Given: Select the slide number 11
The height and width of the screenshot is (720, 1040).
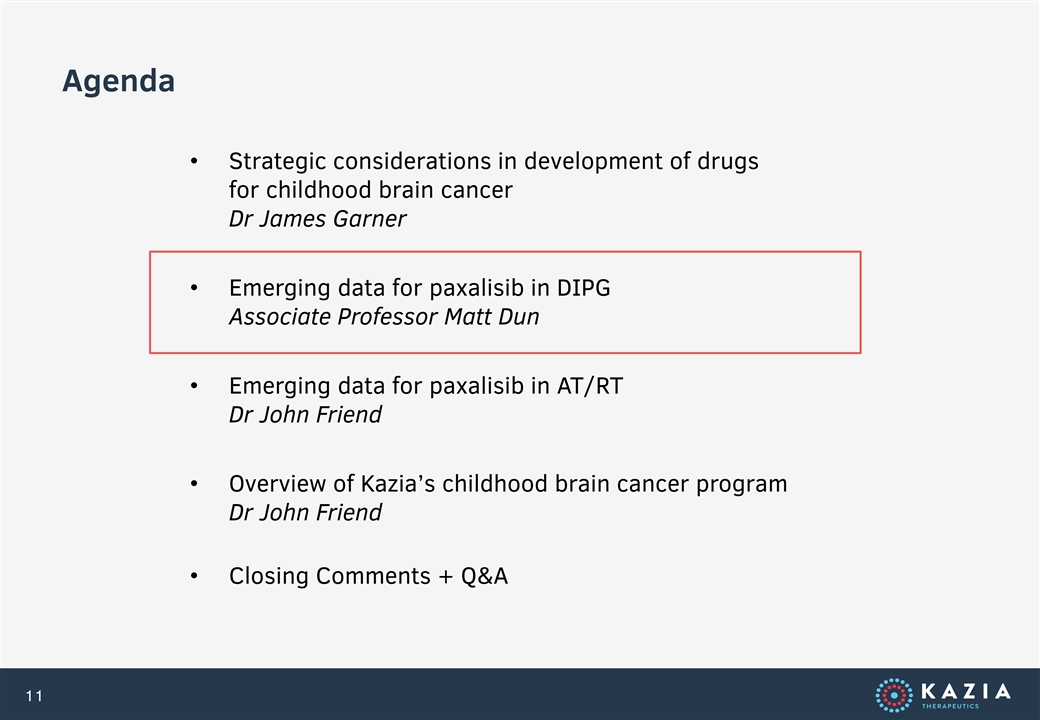Looking at the screenshot, I should point(34,695).
